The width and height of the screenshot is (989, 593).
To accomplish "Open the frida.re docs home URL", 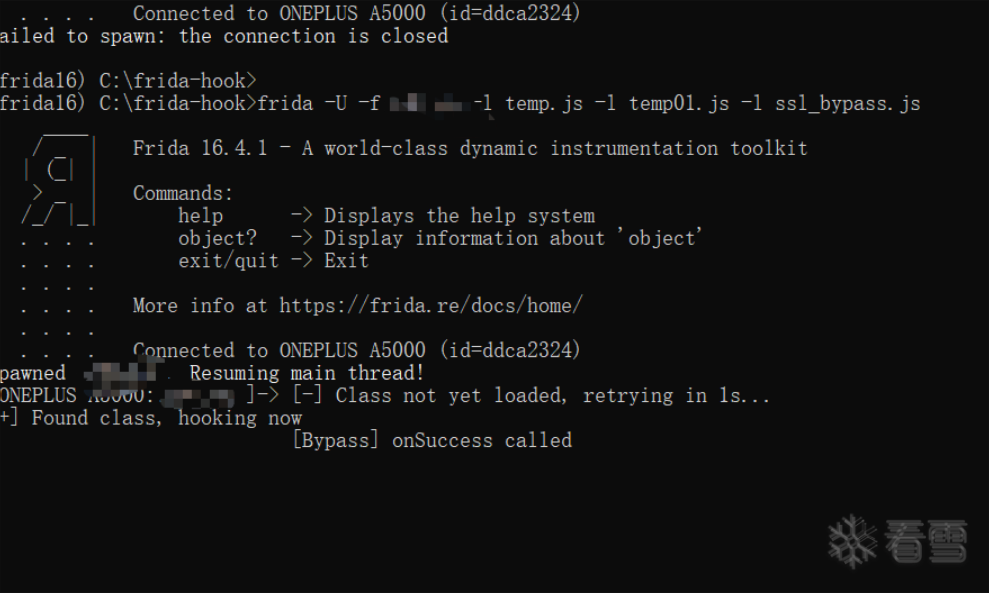I will pos(430,305).
